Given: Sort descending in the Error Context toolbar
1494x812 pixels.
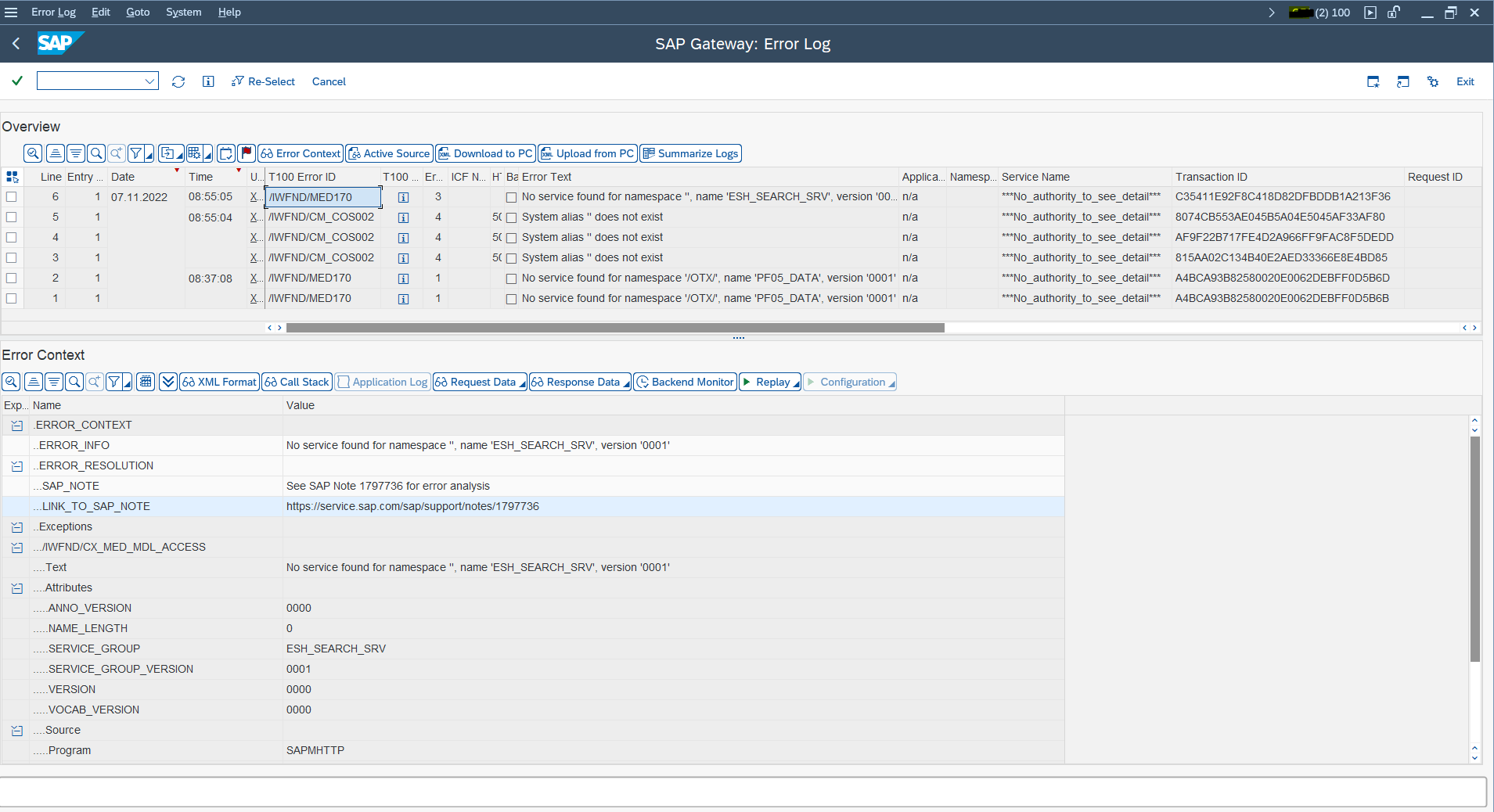Looking at the screenshot, I should pos(54,382).
